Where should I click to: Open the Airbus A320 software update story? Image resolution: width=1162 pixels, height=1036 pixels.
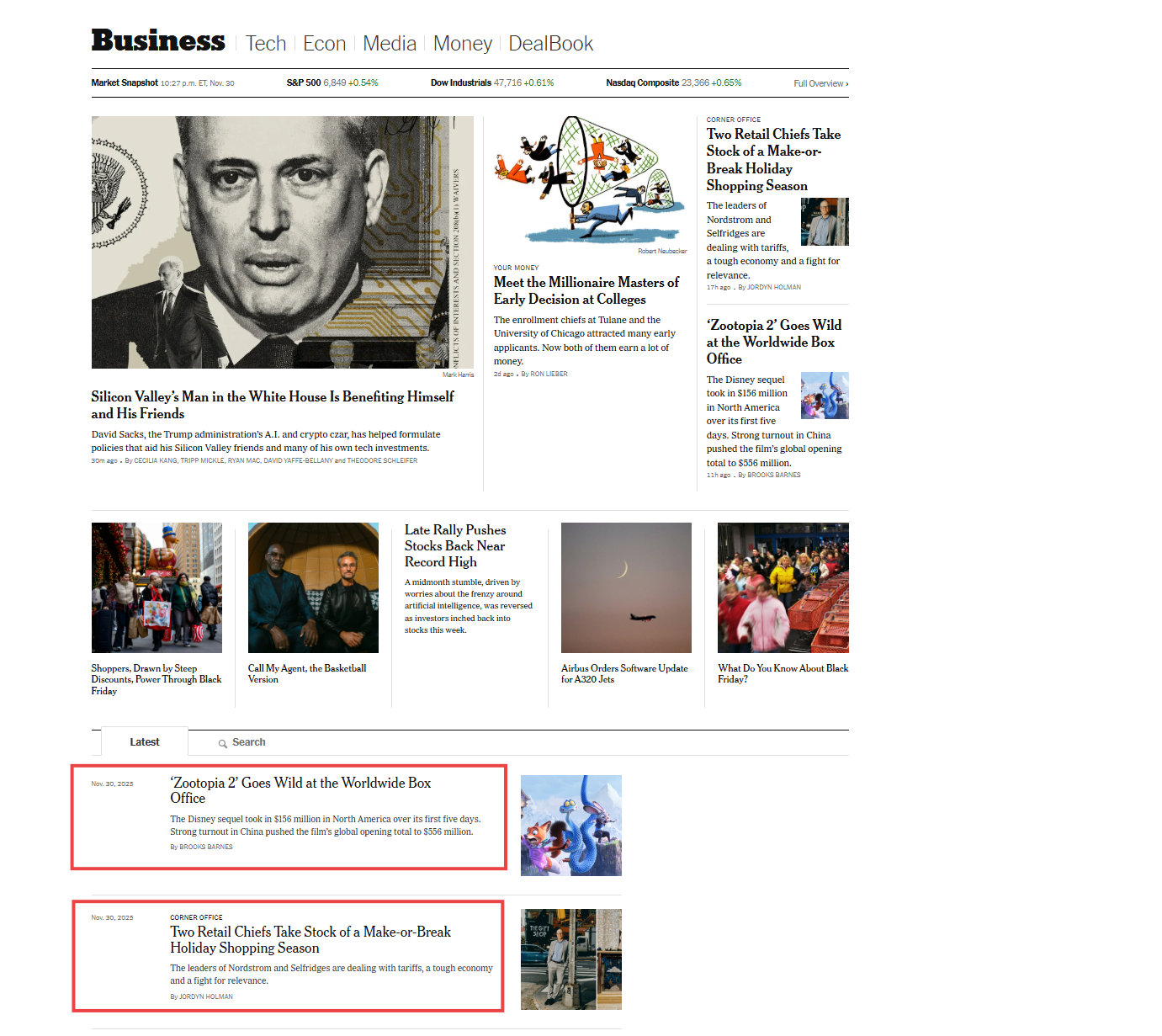coord(624,673)
